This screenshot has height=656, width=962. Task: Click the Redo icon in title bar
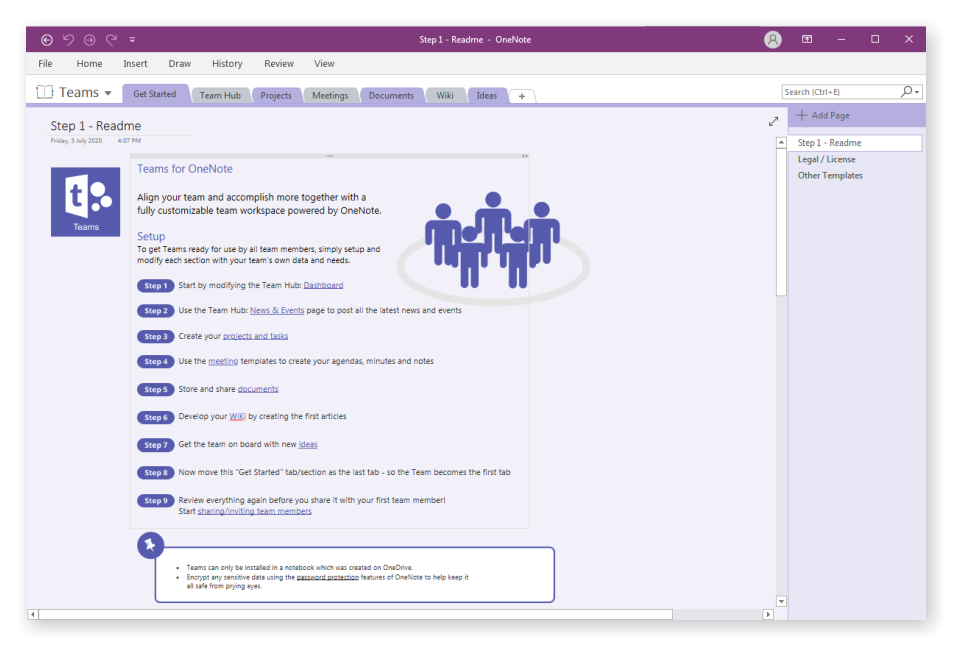point(111,40)
